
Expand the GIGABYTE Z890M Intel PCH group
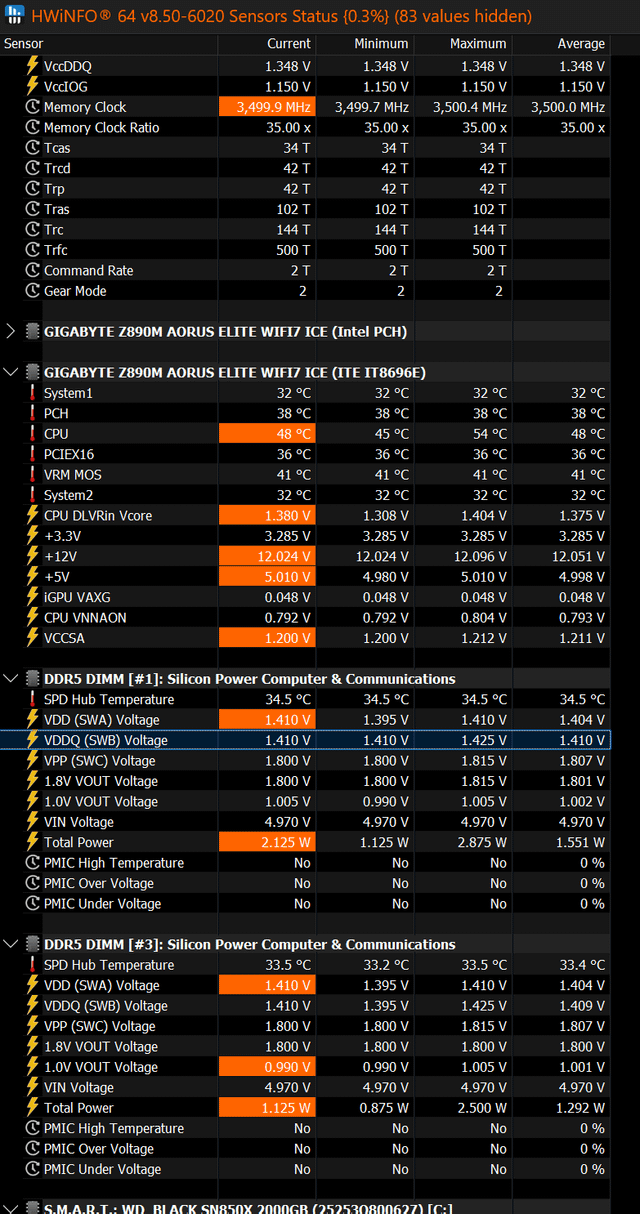click(11, 331)
